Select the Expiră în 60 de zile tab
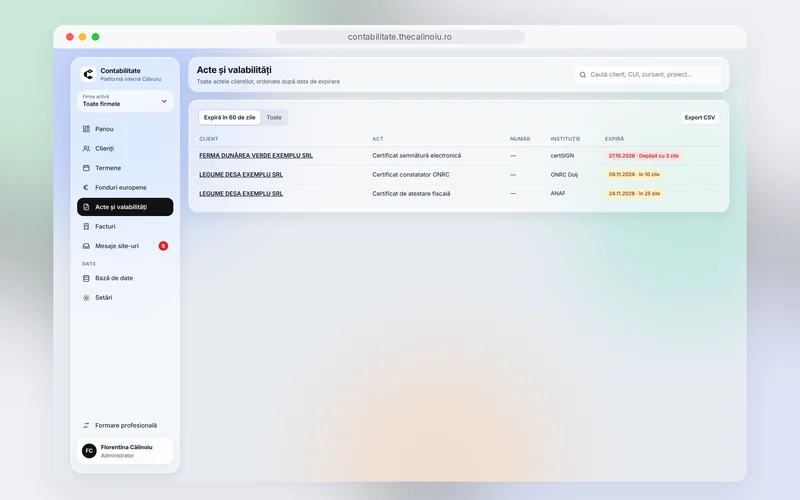The height and width of the screenshot is (500, 800). 230,117
